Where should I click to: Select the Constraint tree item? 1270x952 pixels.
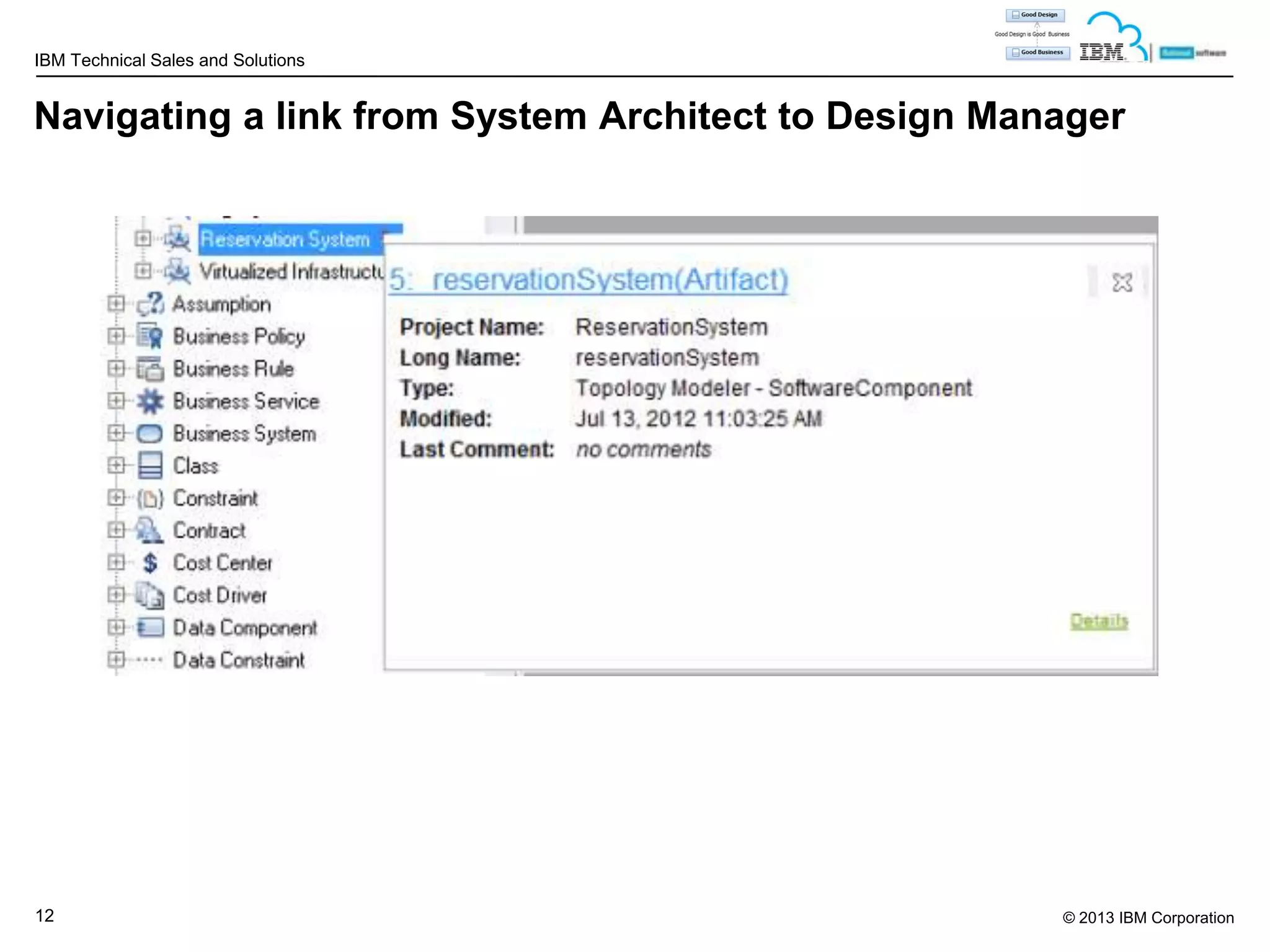(x=215, y=498)
